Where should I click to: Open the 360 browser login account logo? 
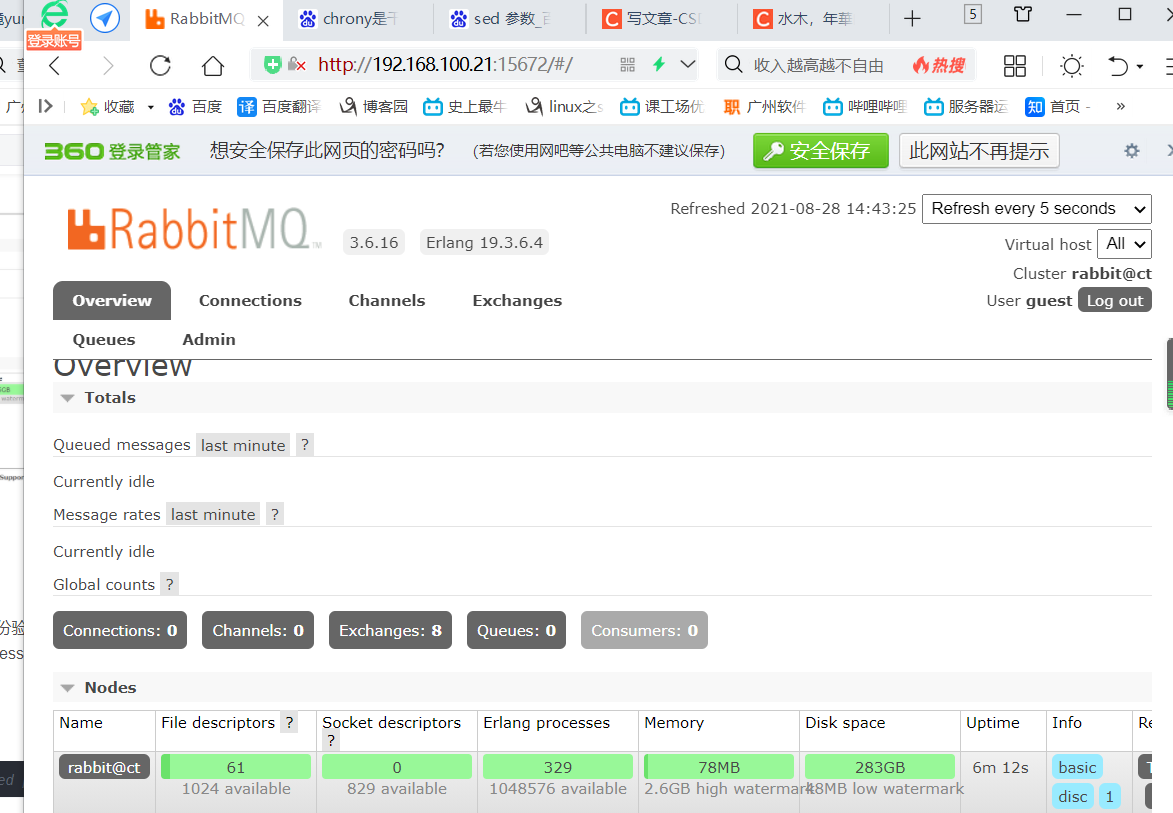click(54, 24)
